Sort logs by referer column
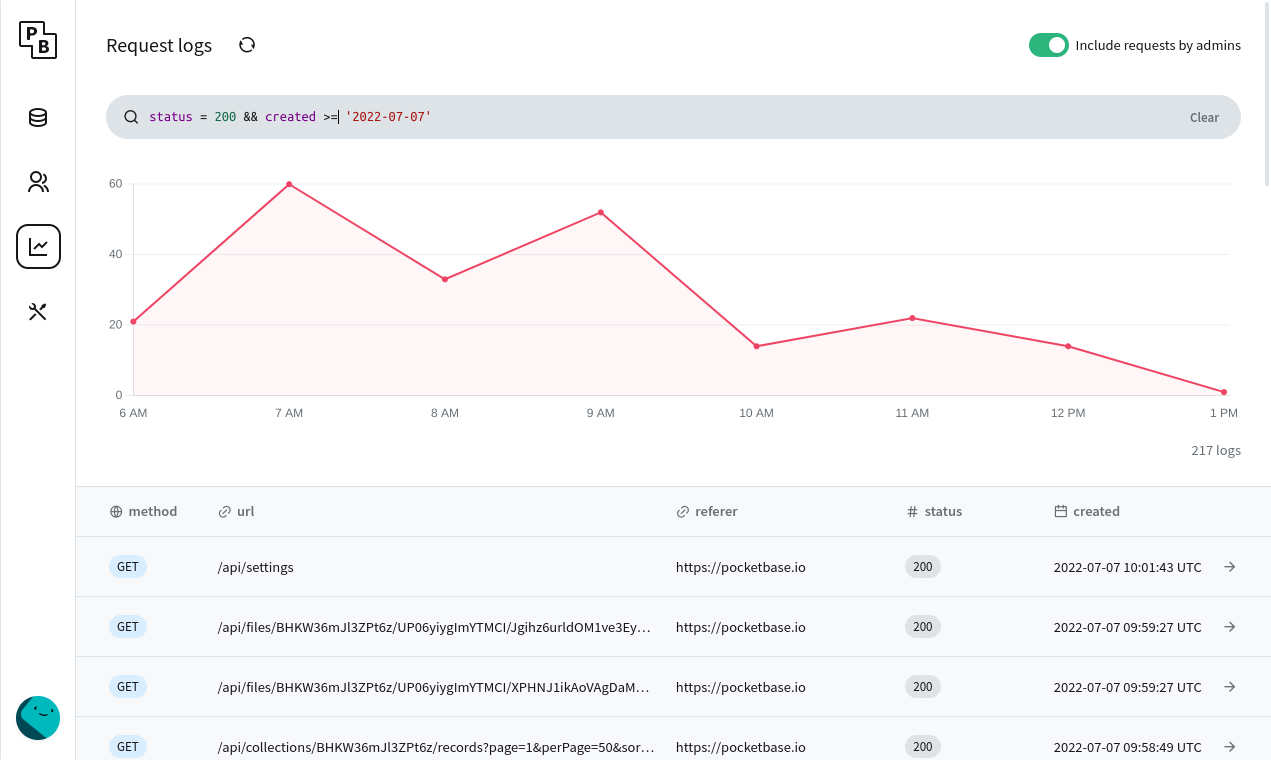This screenshot has width=1271, height=760. tap(706, 511)
